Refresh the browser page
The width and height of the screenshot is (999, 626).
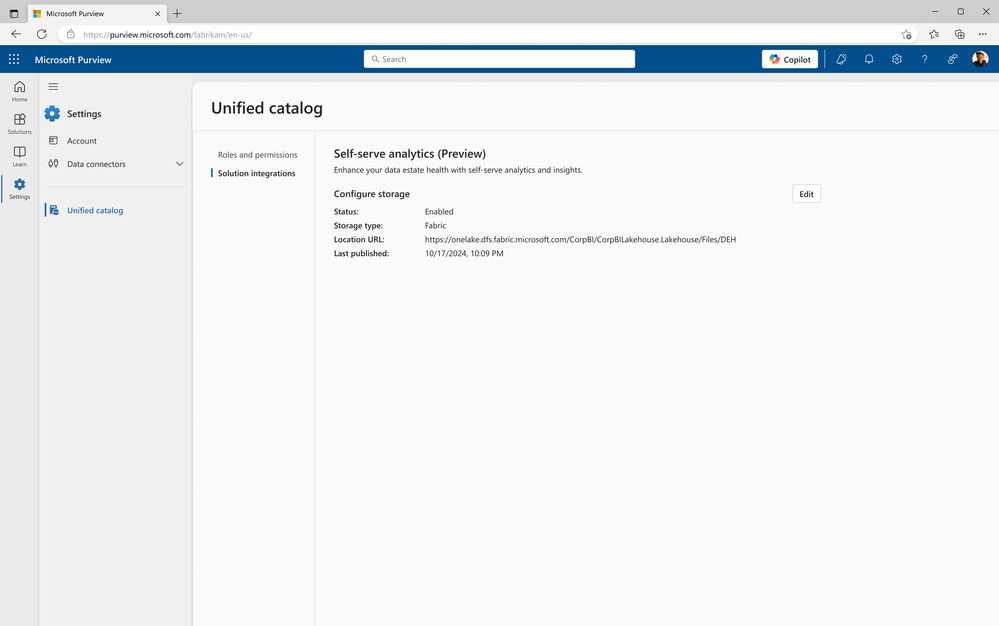pos(41,34)
